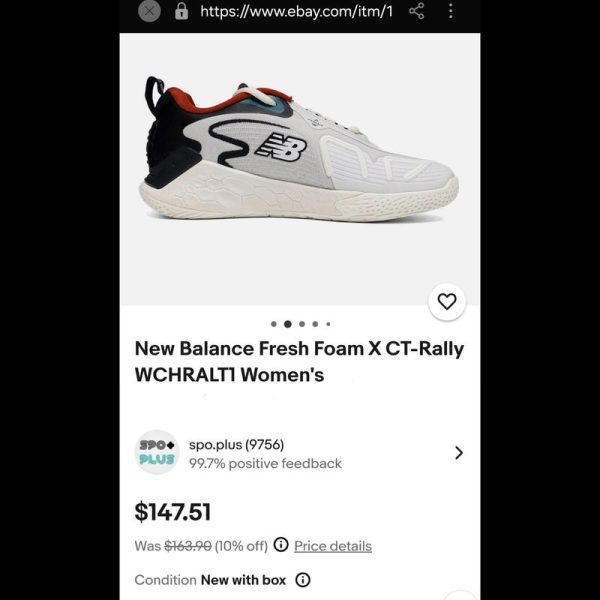Open the share icon in the address bar
The width and height of the screenshot is (600, 600).
[417, 11]
